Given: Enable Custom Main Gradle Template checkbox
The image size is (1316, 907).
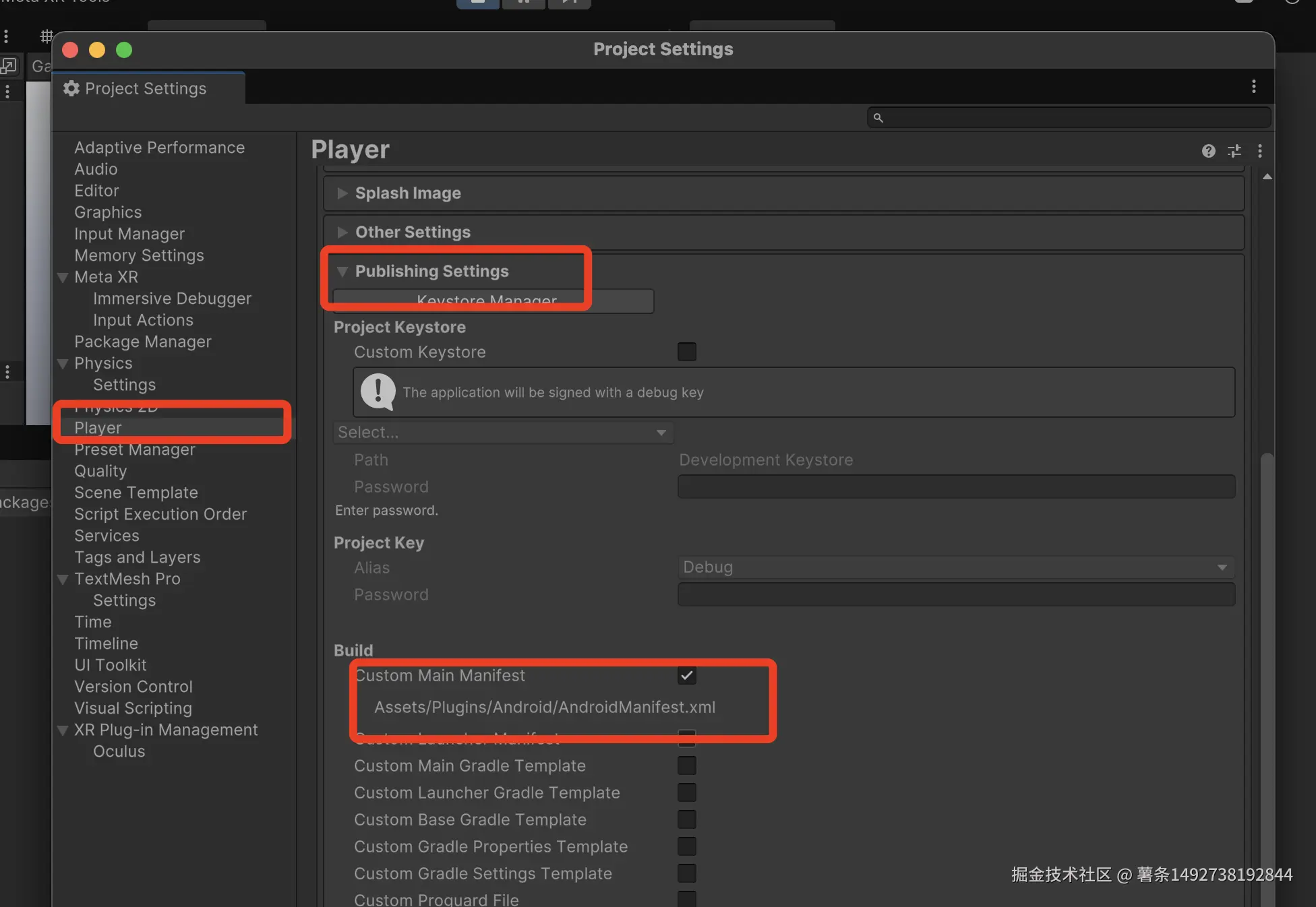Looking at the screenshot, I should [686, 765].
